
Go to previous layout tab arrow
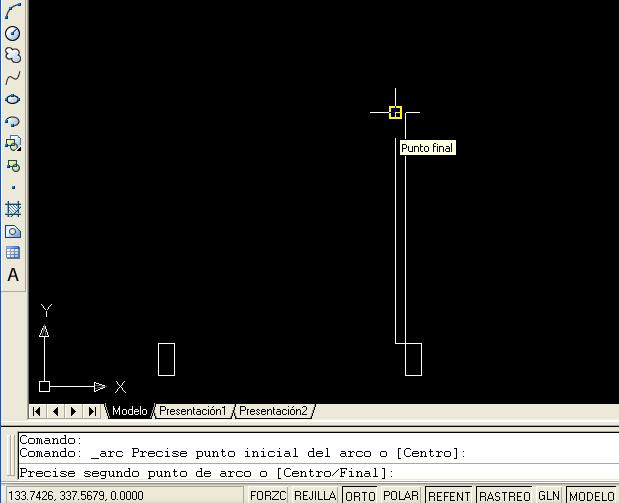pos(55,411)
